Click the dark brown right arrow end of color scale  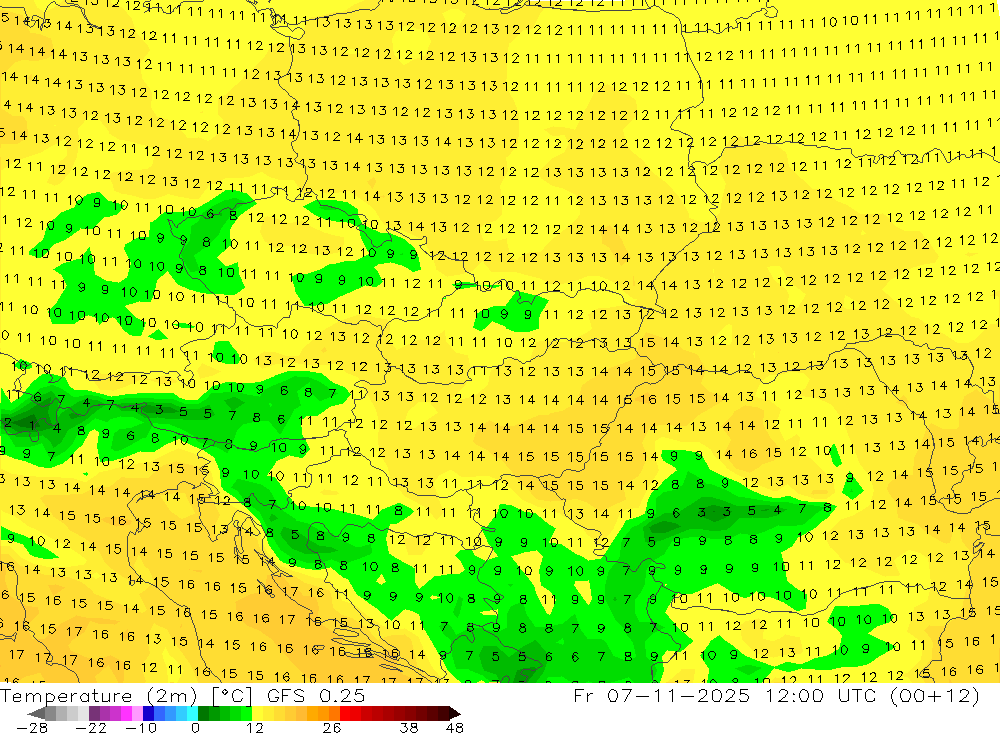coord(455,713)
